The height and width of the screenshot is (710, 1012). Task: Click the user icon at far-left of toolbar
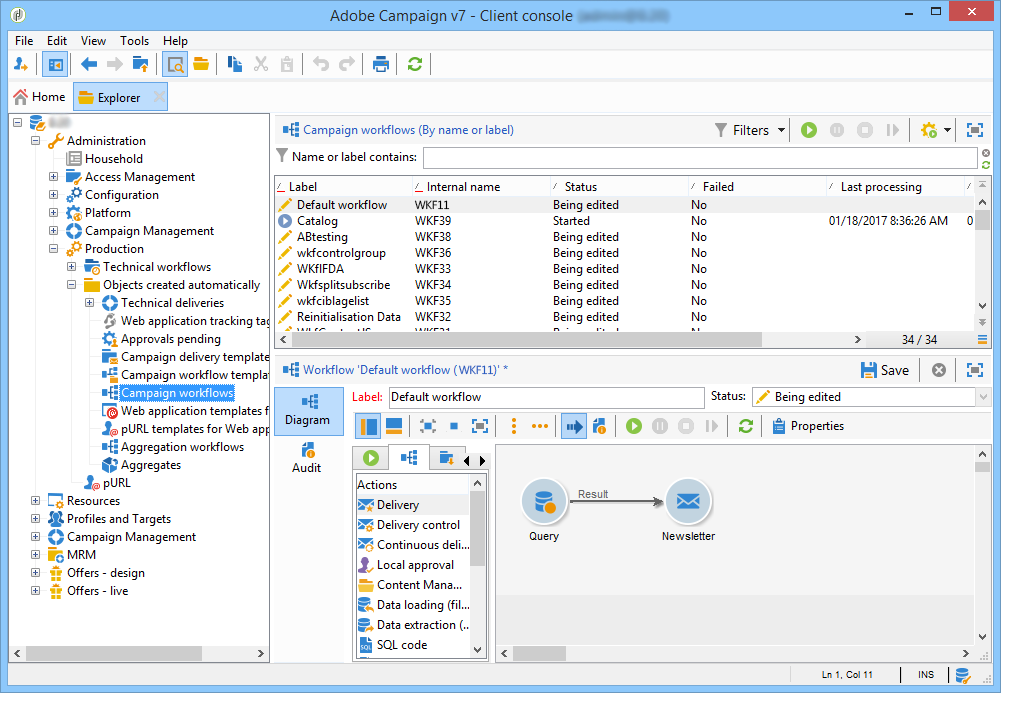tap(21, 65)
